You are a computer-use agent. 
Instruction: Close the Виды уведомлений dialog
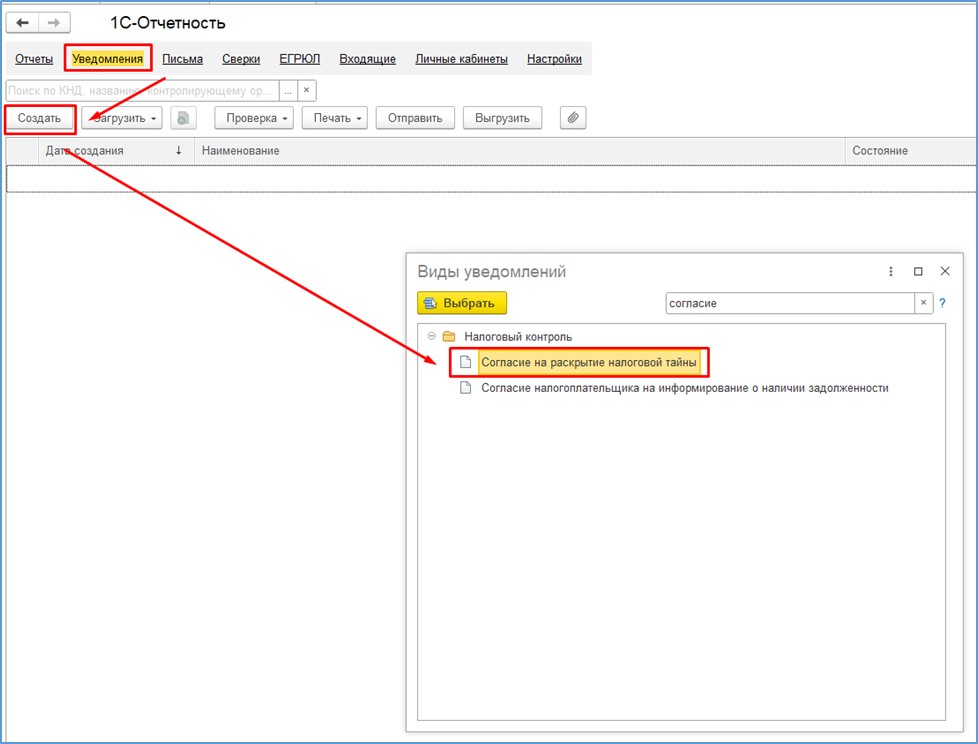(x=945, y=271)
